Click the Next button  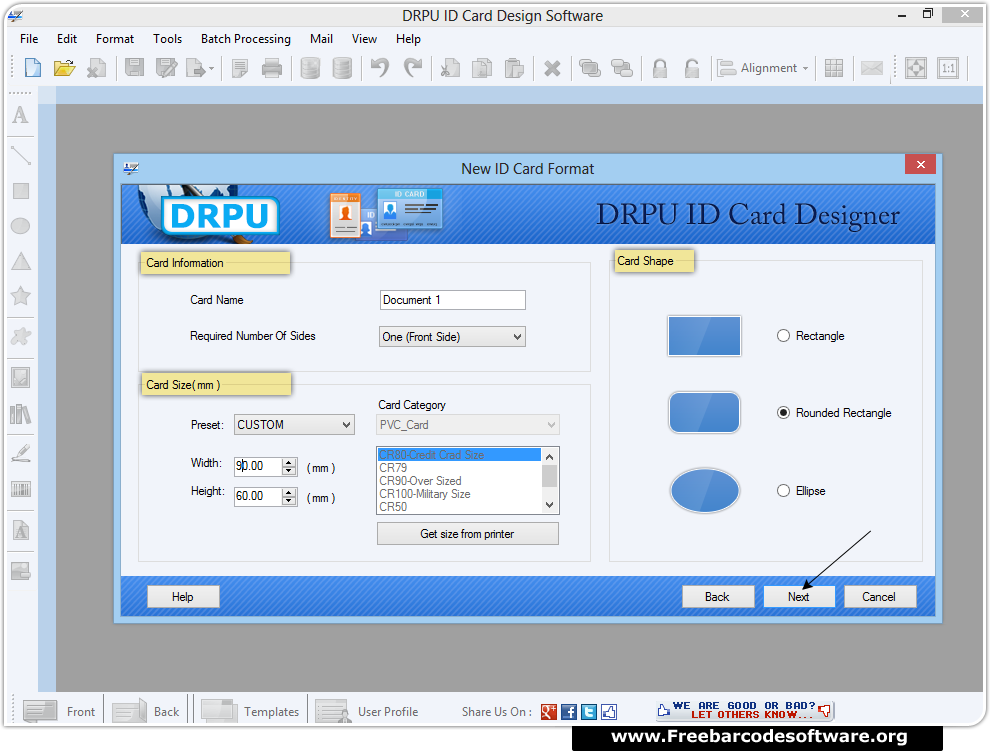tap(799, 597)
